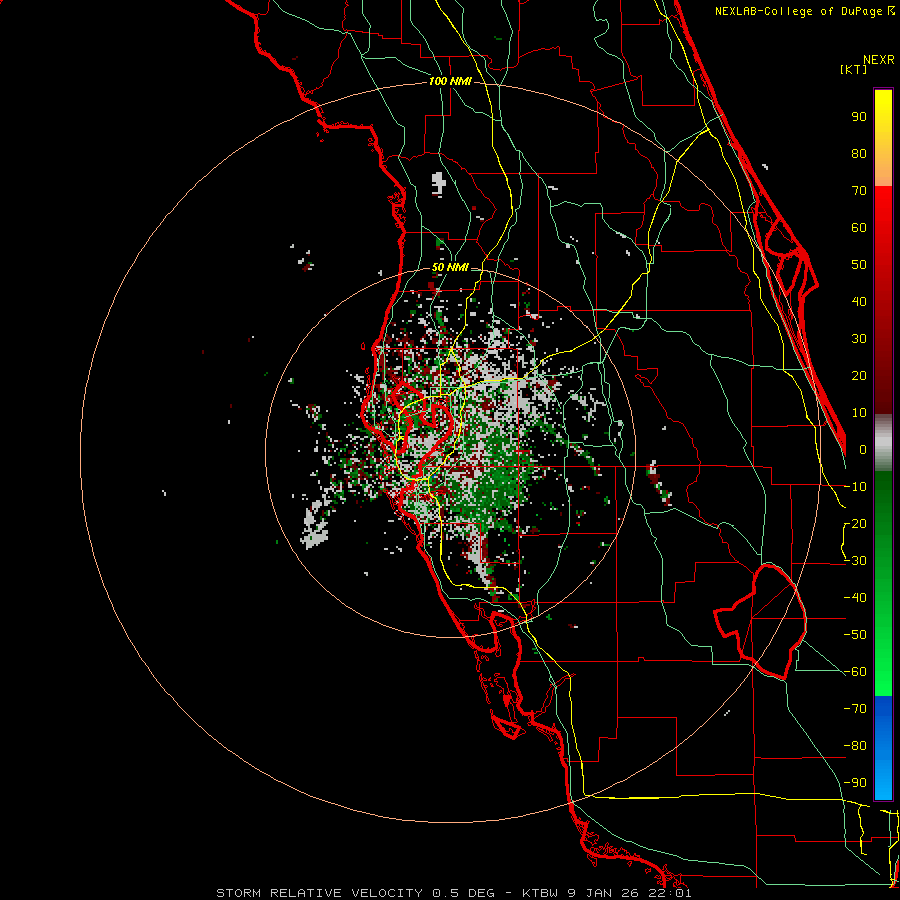This screenshot has height=900, width=900.
Task: Pick the yellow segment of the velocity colorbar
Action: [x=883, y=138]
